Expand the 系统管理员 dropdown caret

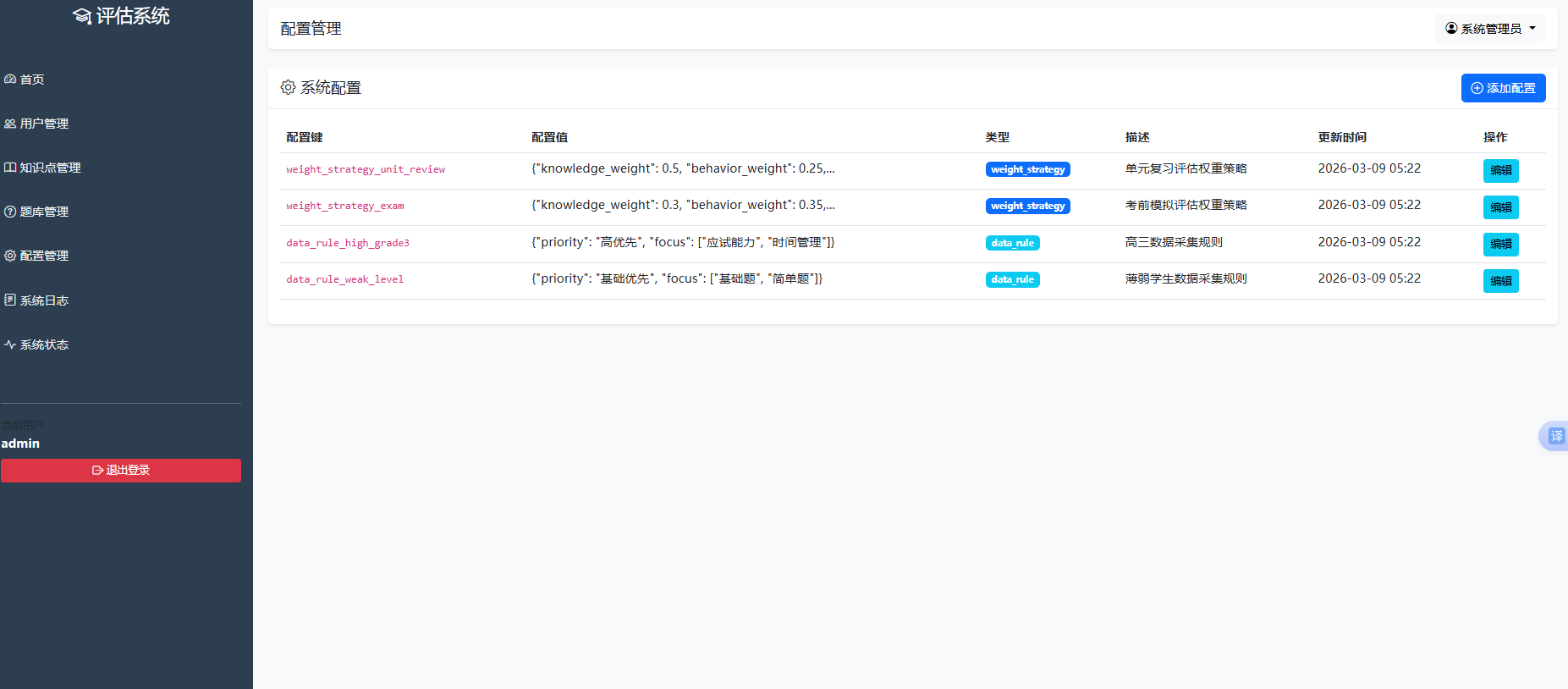point(1532,28)
